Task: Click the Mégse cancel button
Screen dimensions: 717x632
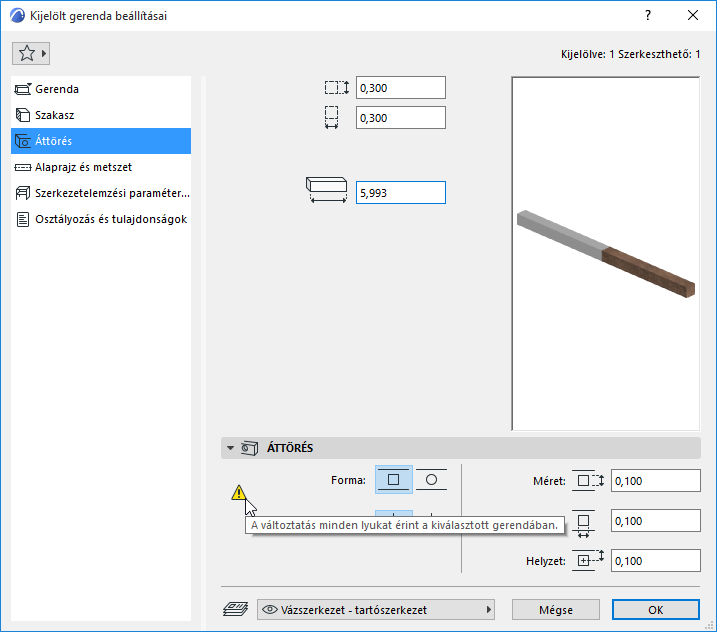Action: point(556,610)
